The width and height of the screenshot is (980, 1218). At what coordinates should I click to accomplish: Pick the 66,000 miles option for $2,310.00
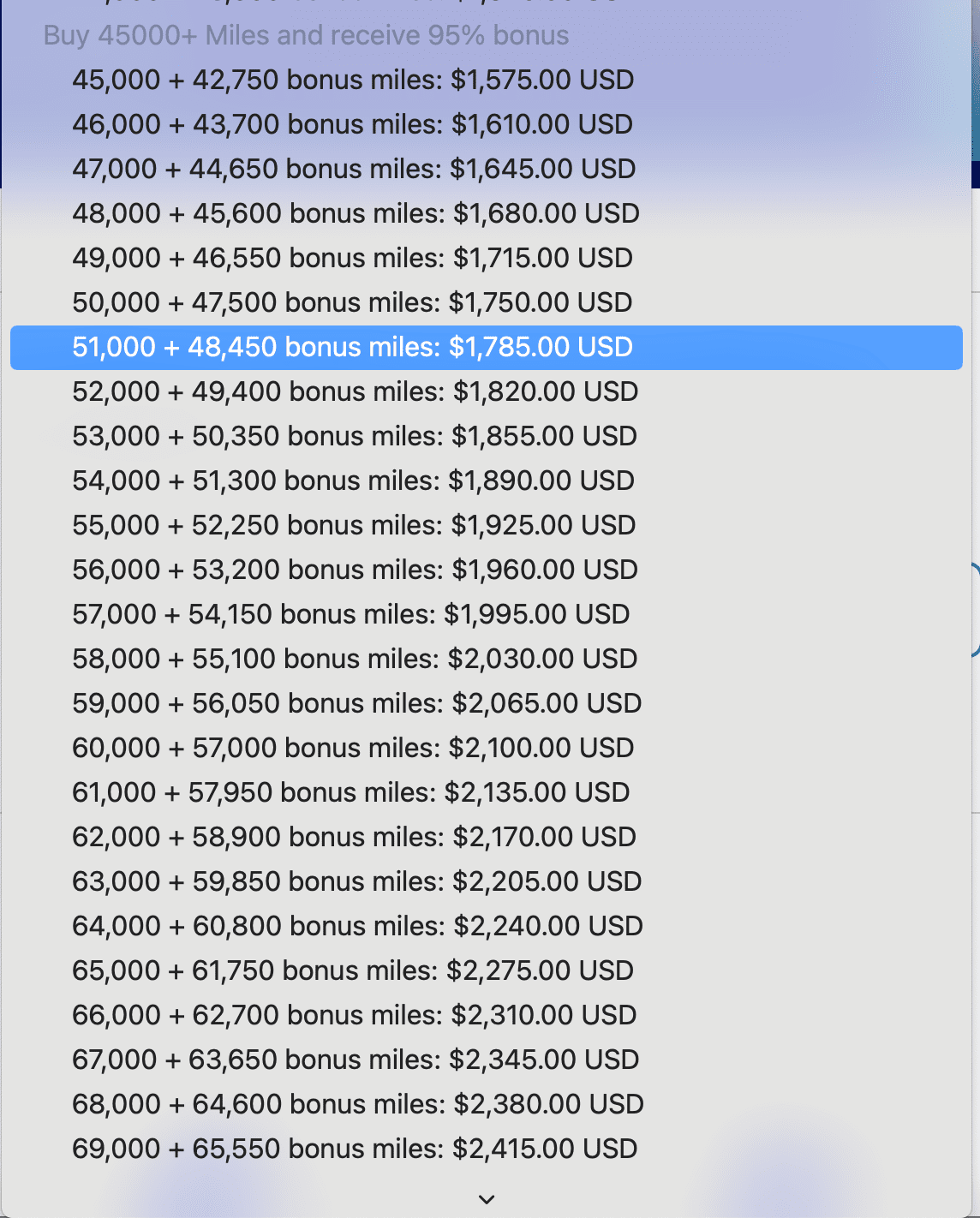354,1015
